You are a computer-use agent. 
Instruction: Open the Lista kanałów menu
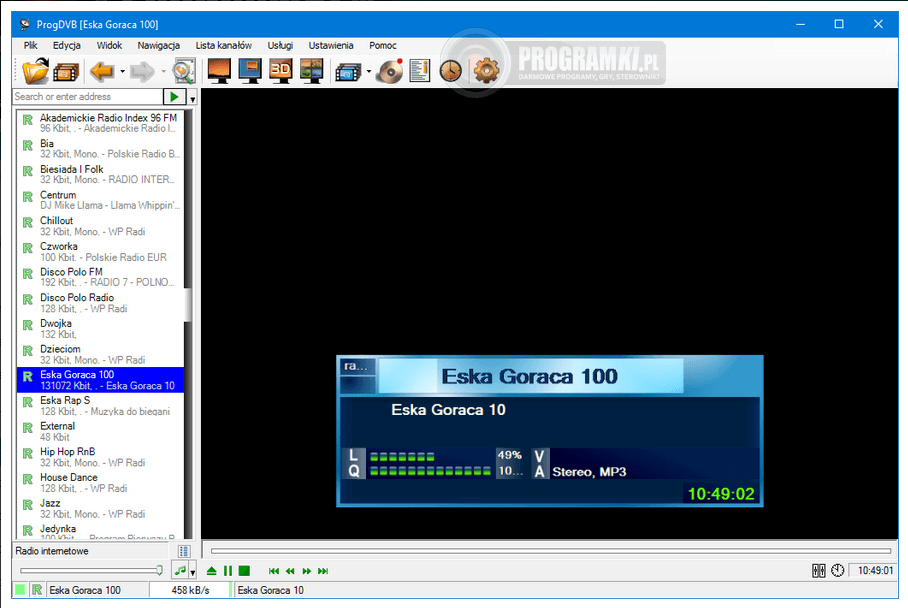224,45
